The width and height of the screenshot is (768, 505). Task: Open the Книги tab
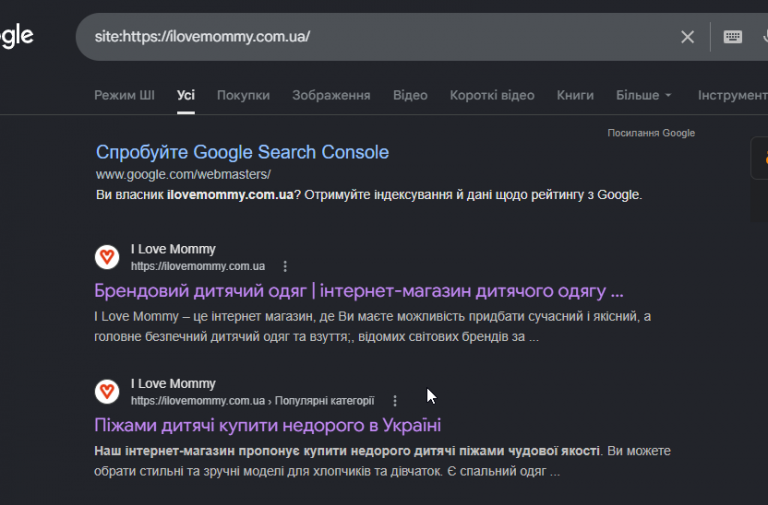click(575, 95)
